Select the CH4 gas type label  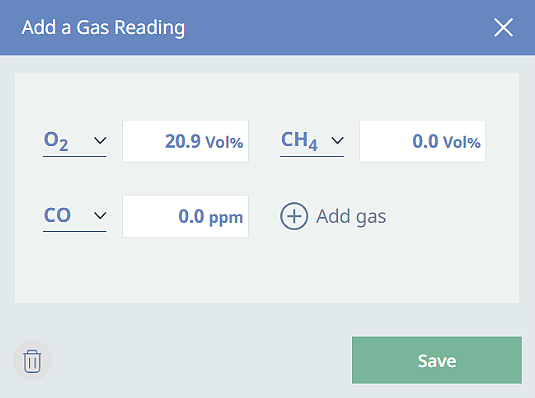click(299, 141)
